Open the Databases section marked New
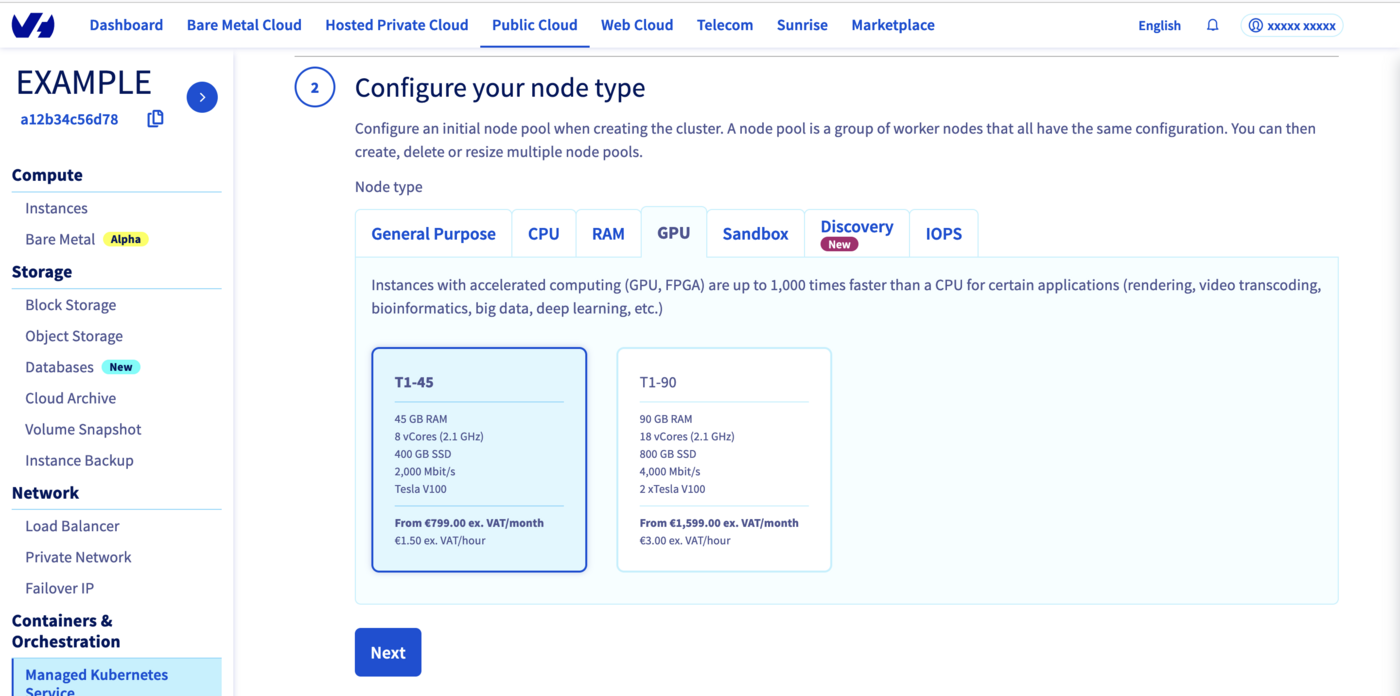 click(x=61, y=366)
